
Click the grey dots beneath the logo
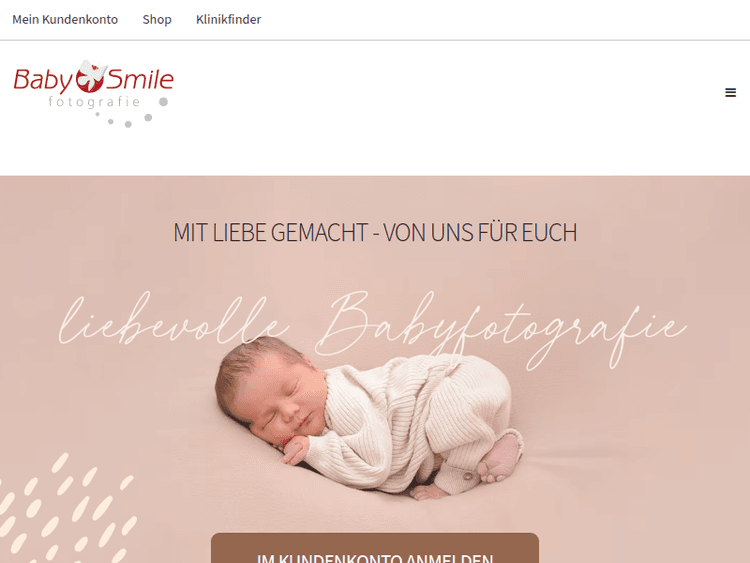tap(131, 113)
